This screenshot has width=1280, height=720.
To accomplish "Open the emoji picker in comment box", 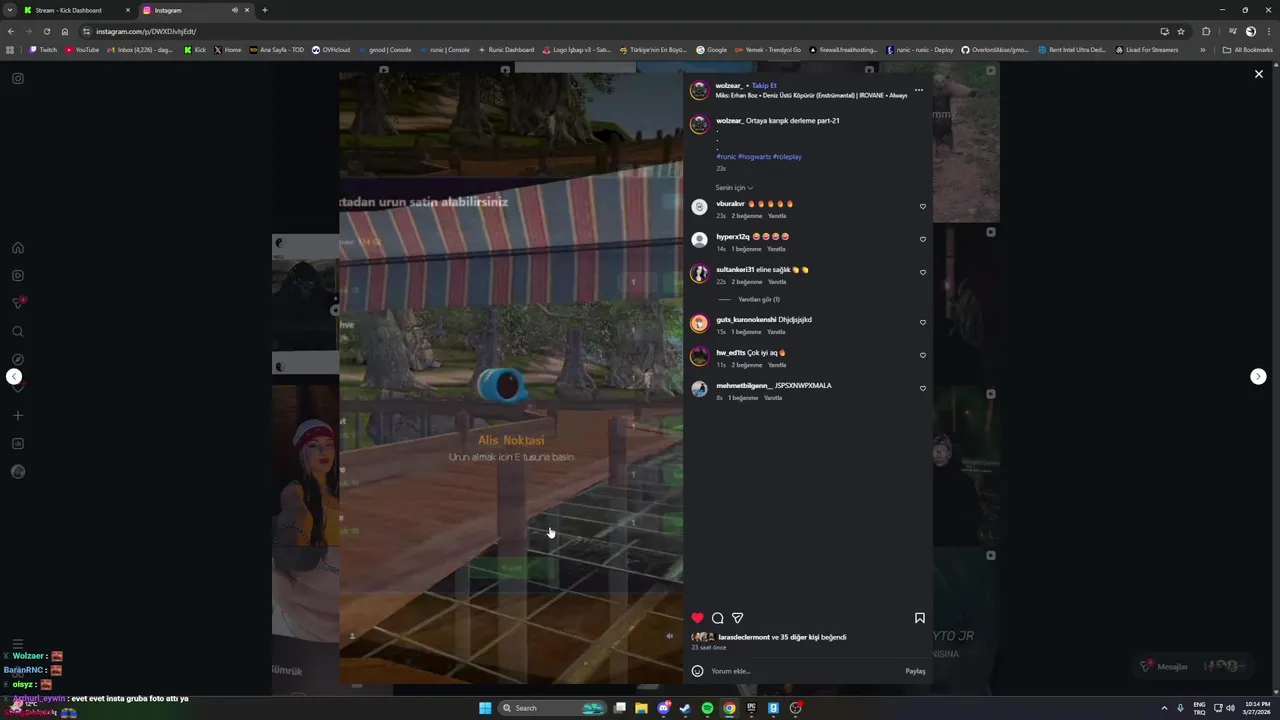I will [x=697, y=671].
